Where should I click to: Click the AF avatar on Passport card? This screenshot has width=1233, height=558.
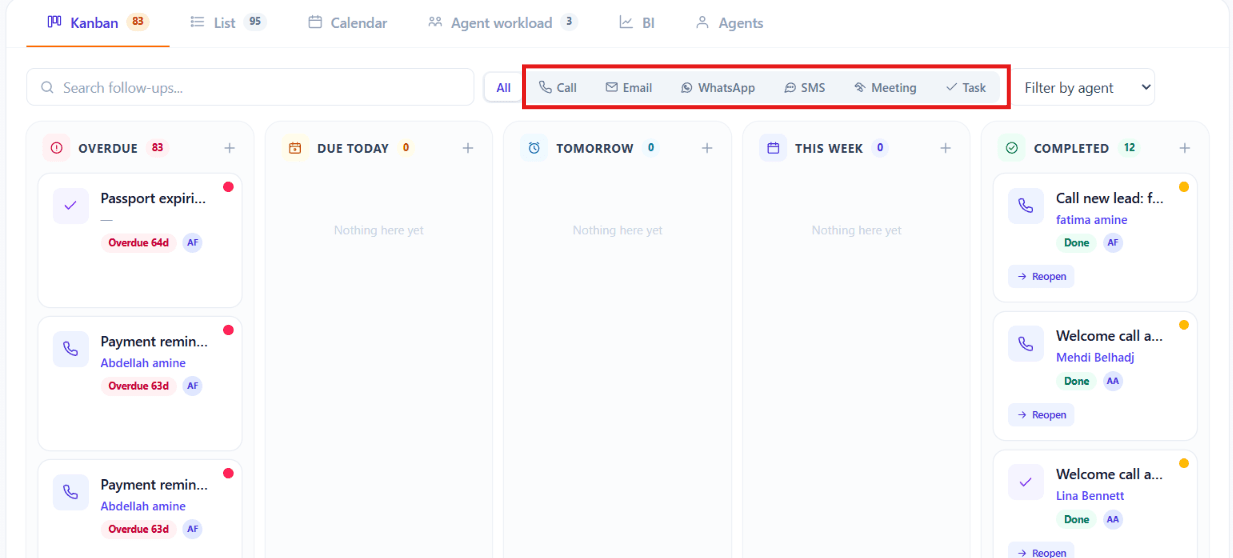coord(192,242)
